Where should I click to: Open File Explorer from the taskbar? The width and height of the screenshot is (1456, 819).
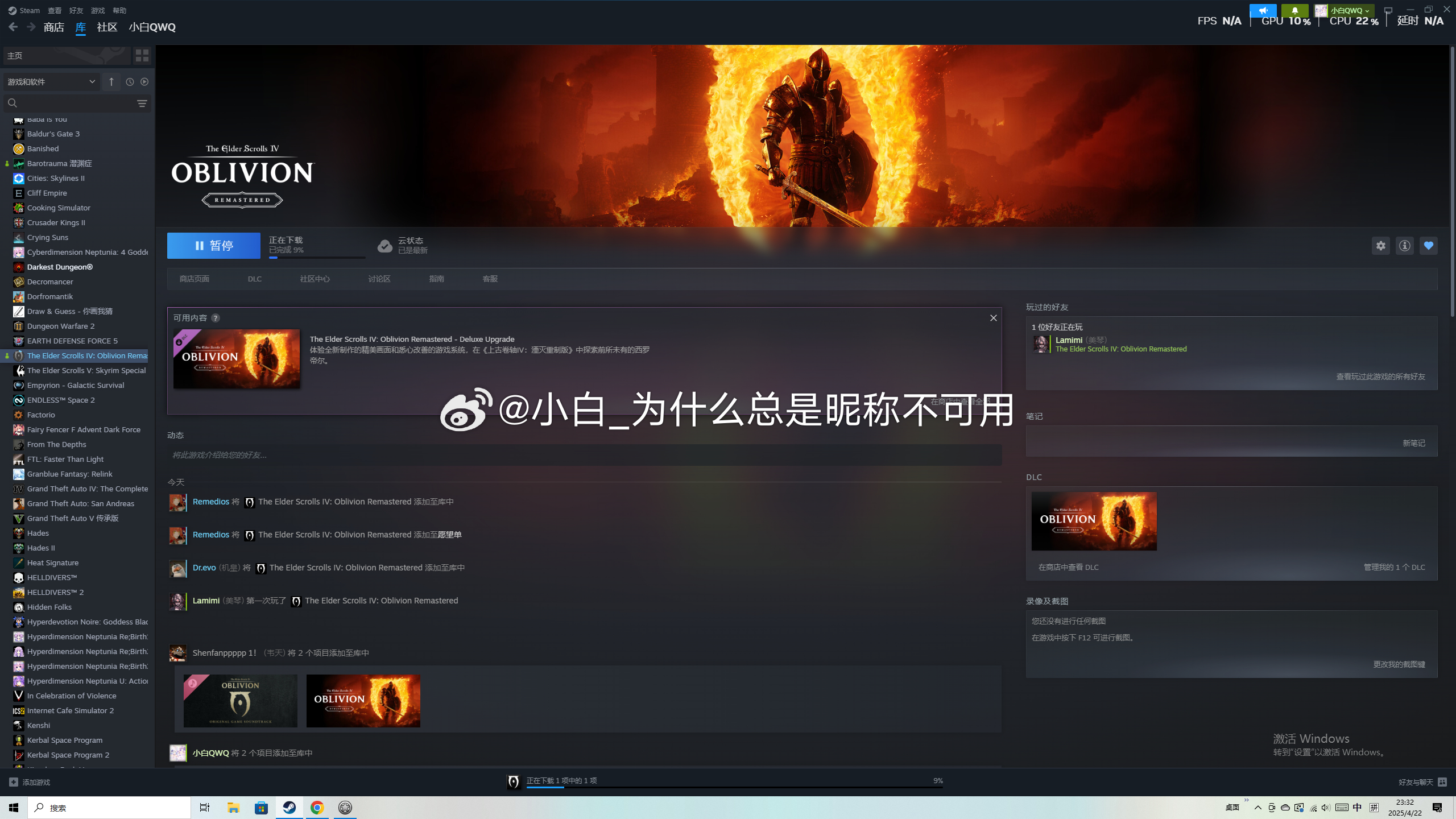234,808
